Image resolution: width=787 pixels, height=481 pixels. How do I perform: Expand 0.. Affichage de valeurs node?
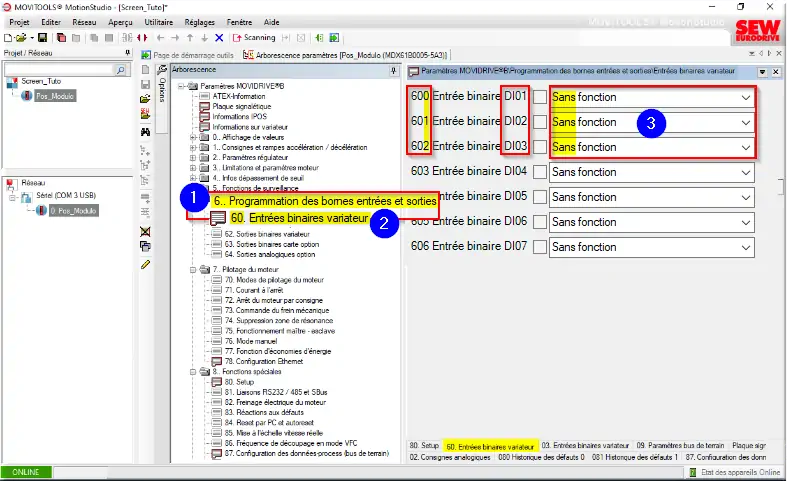tap(193, 137)
